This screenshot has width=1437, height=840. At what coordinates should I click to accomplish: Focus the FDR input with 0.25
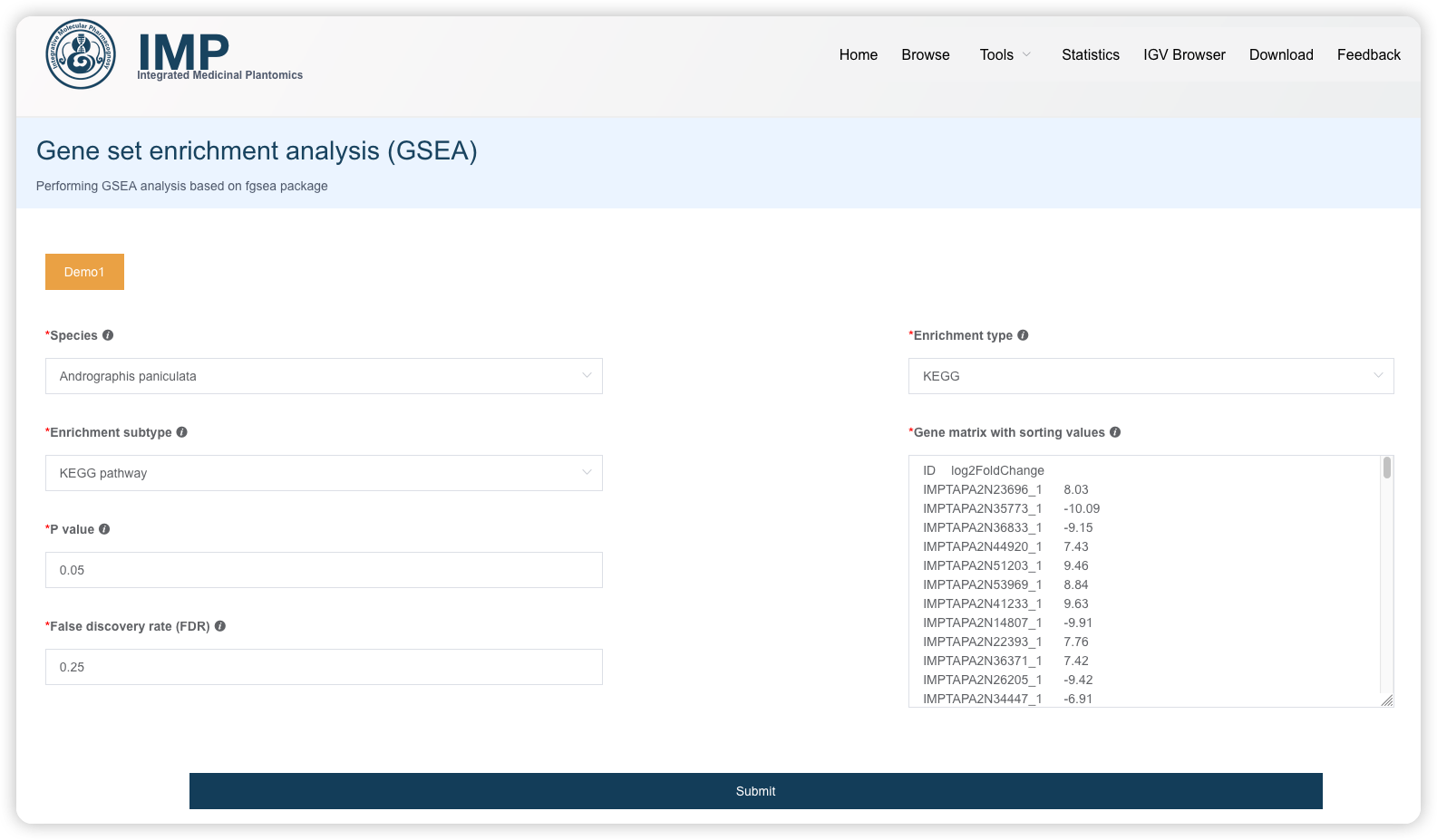[x=324, y=667]
